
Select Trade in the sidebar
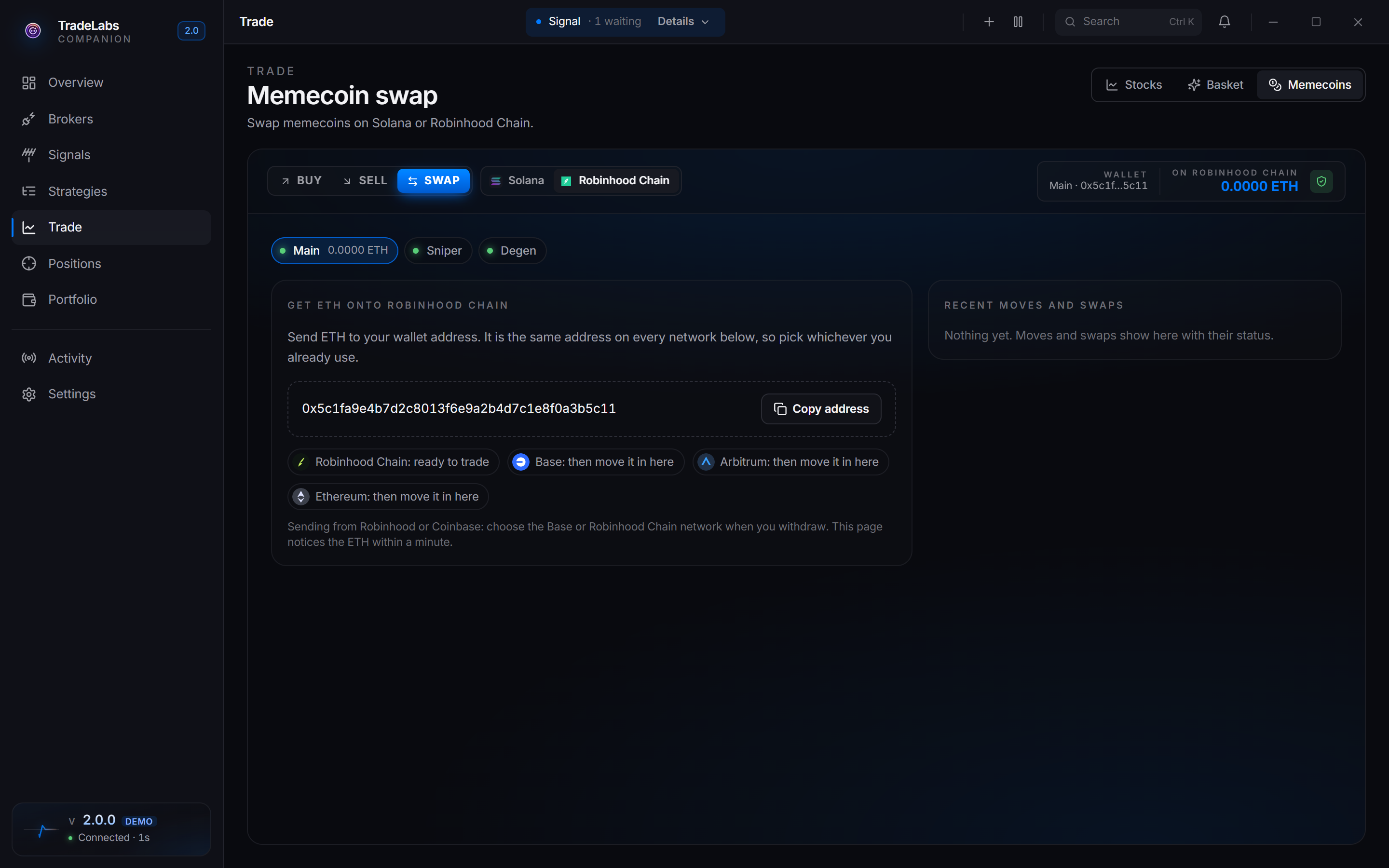point(111,227)
